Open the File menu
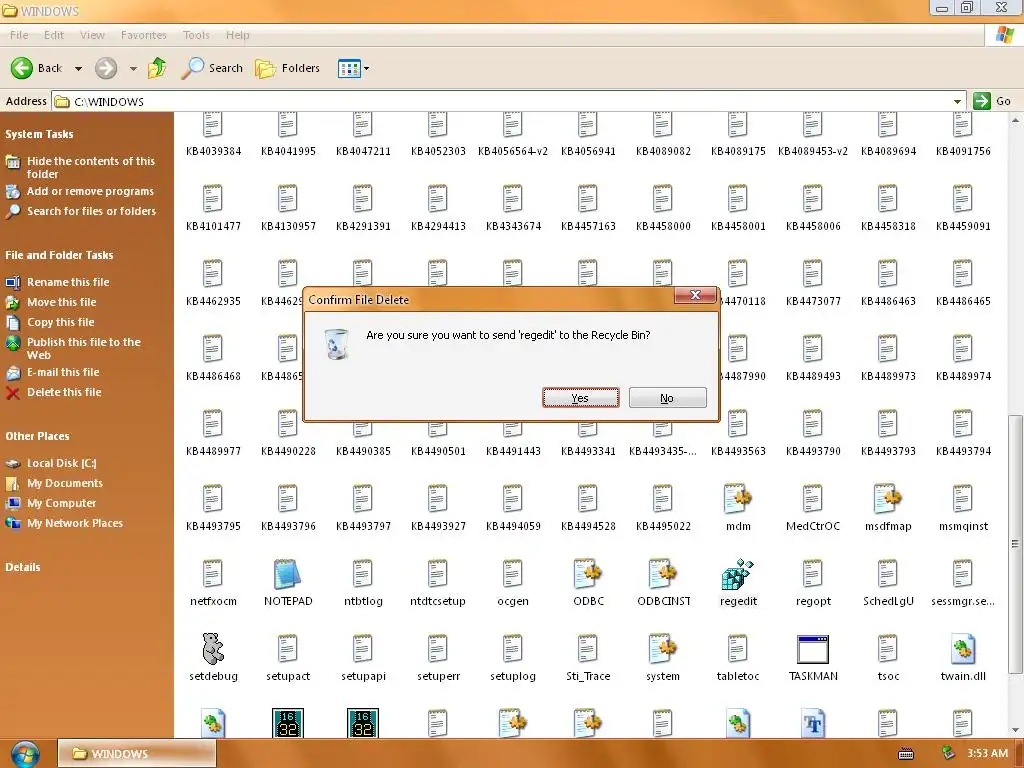The height and width of the screenshot is (768, 1024). coord(19,35)
